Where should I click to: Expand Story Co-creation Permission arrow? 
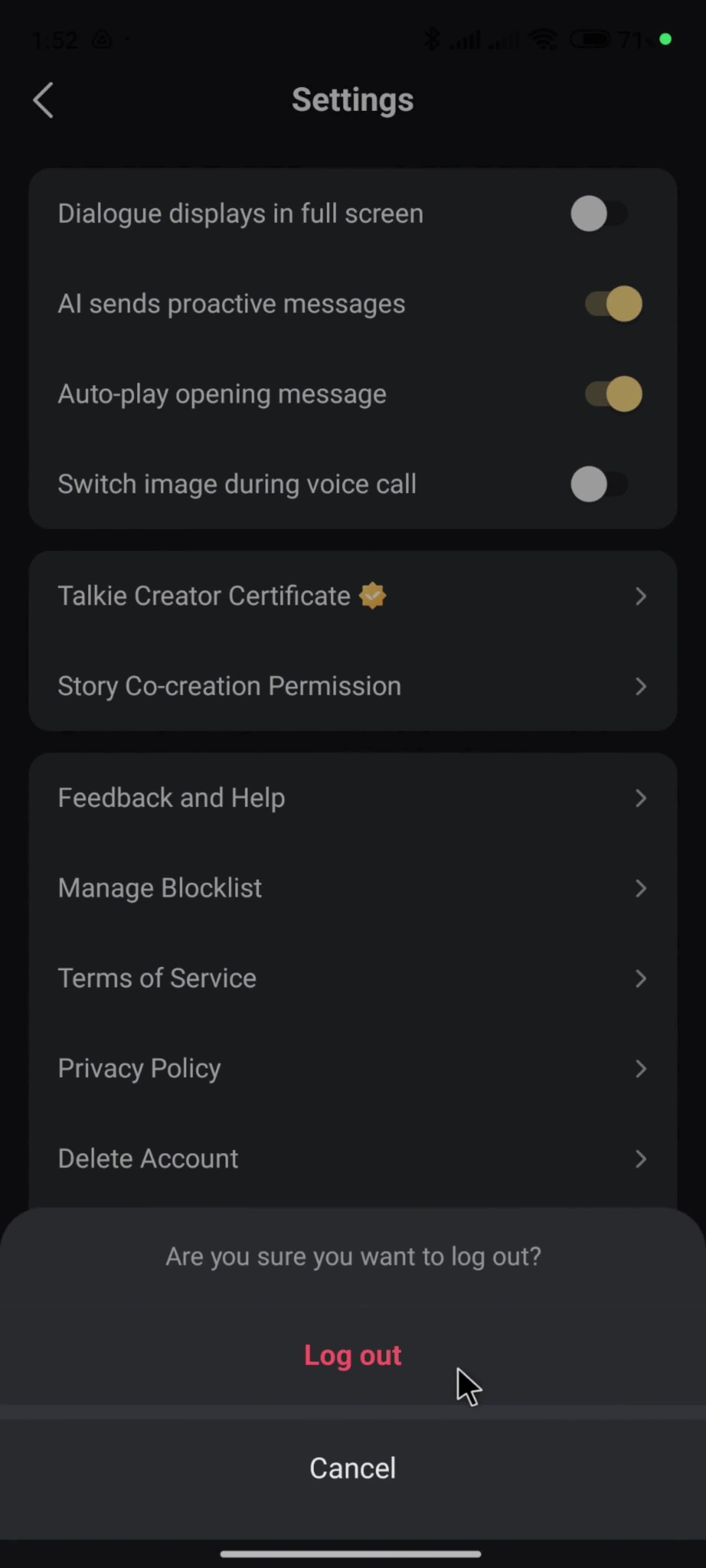pyautogui.click(x=640, y=686)
